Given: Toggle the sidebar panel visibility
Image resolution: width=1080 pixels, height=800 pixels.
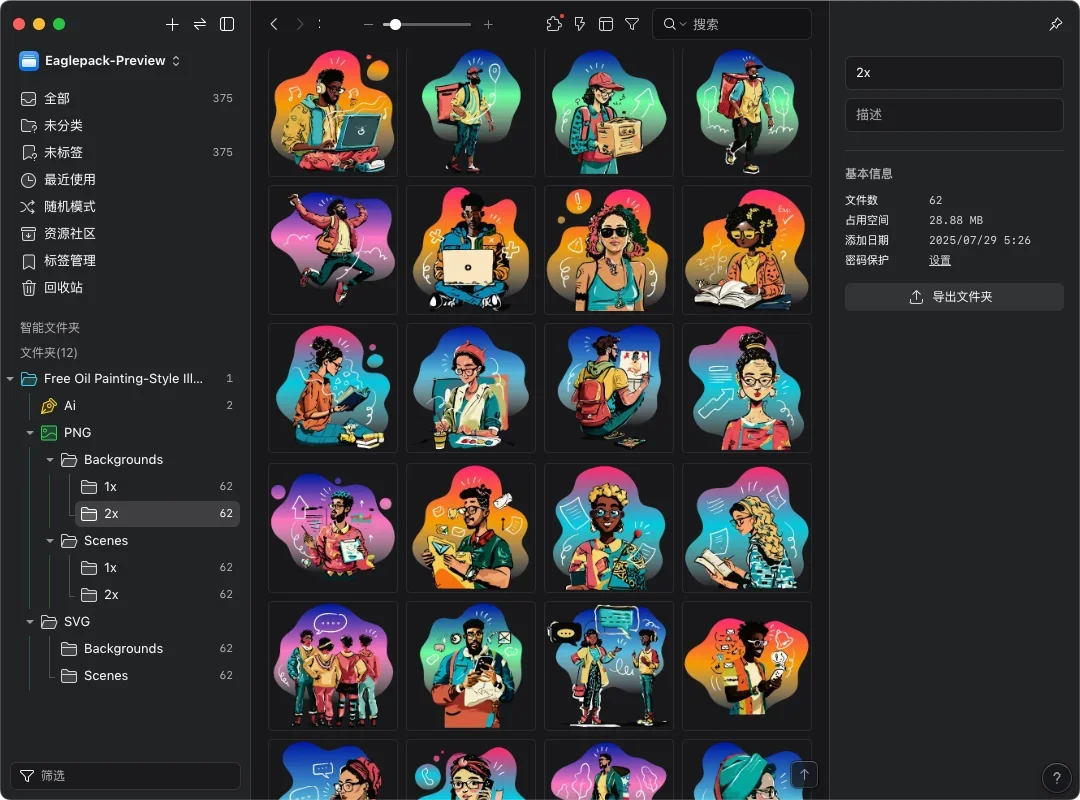Looking at the screenshot, I should click(227, 24).
